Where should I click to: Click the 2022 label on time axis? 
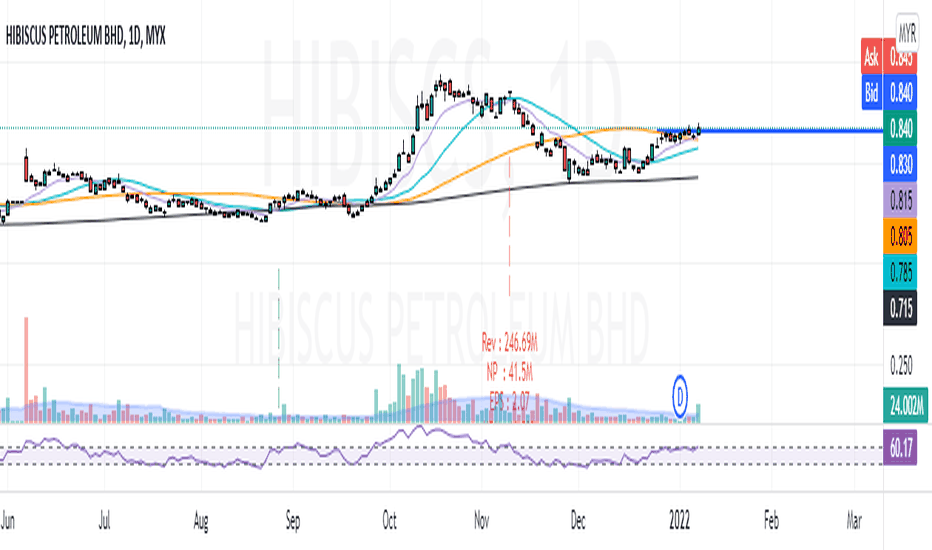679,521
